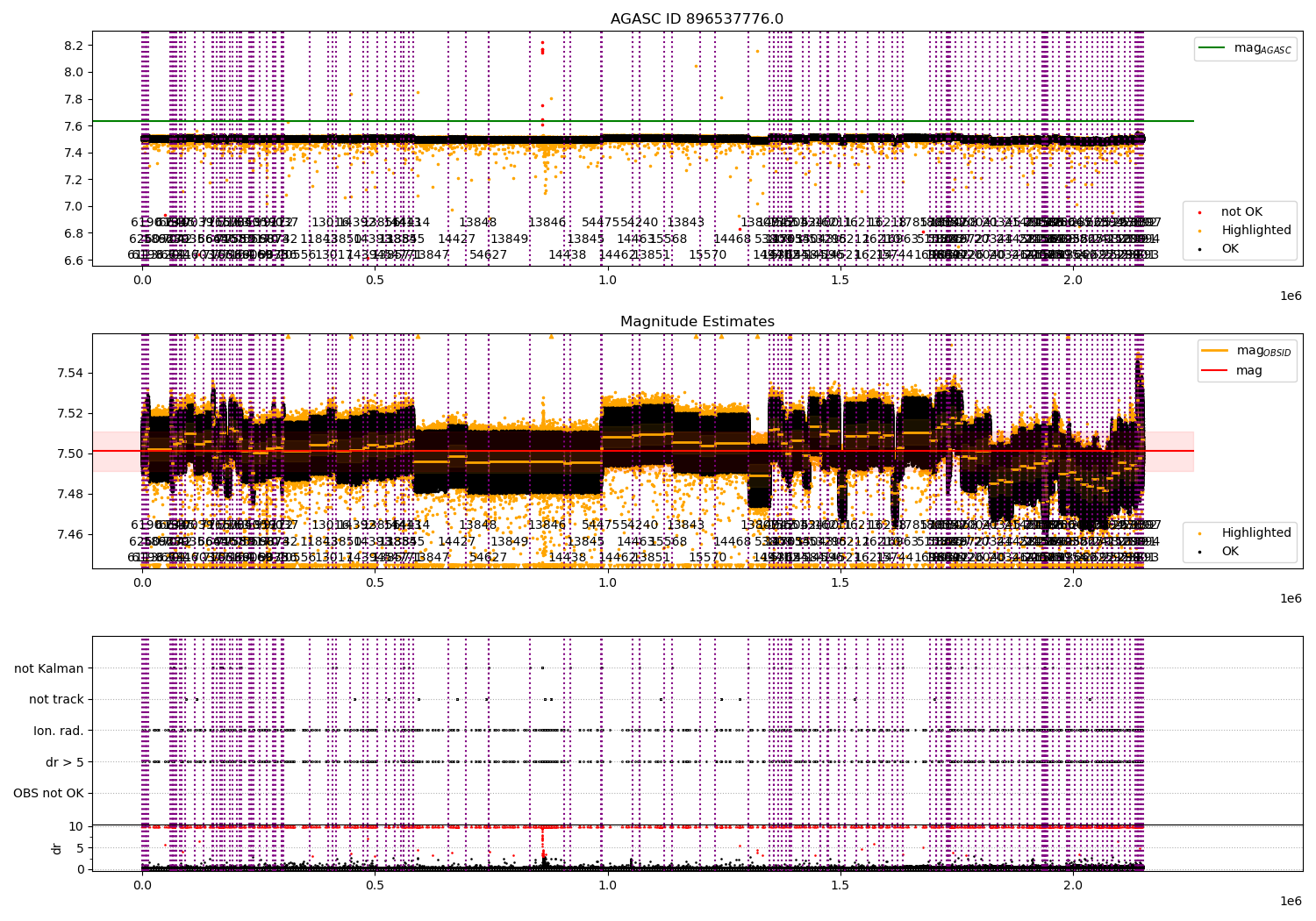This screenshot has height=921, width=1316.
Task: Click obsid label 13845 in middle plot
Action: pos(585,541)
